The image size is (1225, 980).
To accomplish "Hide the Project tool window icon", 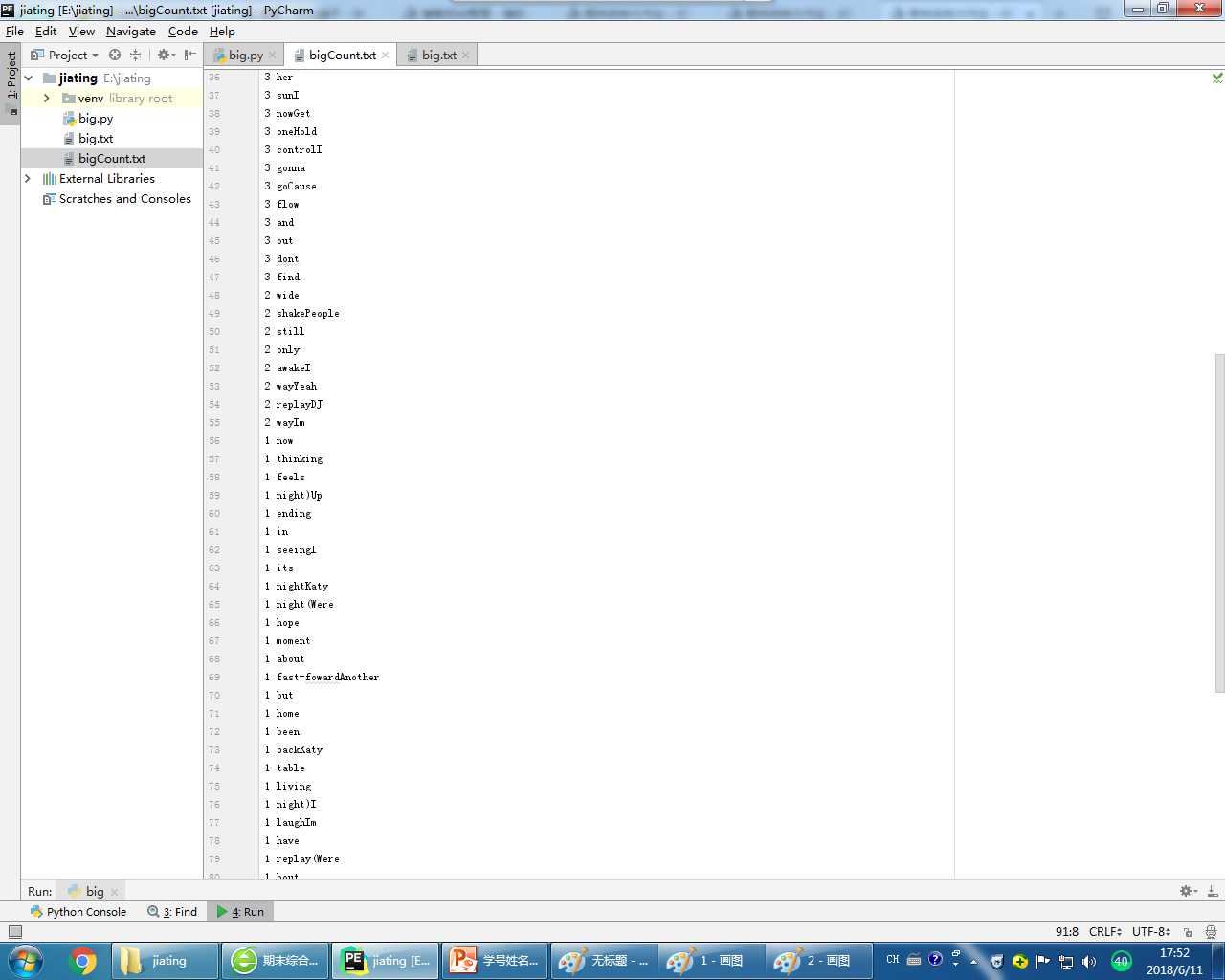I will [189, 55].
